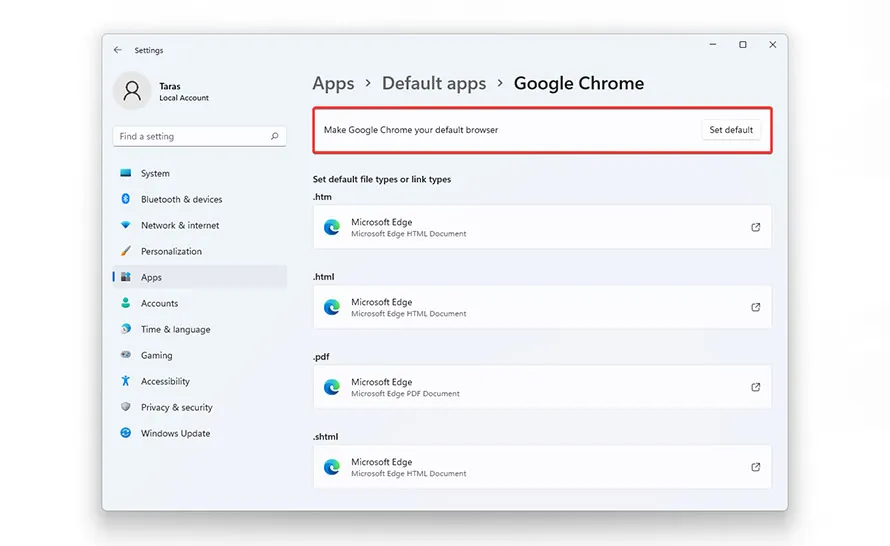This screenshot has width=890, height=546.
Task: Select Bluetooth & devices in the sidebar
Action: [x=181, y=199]
